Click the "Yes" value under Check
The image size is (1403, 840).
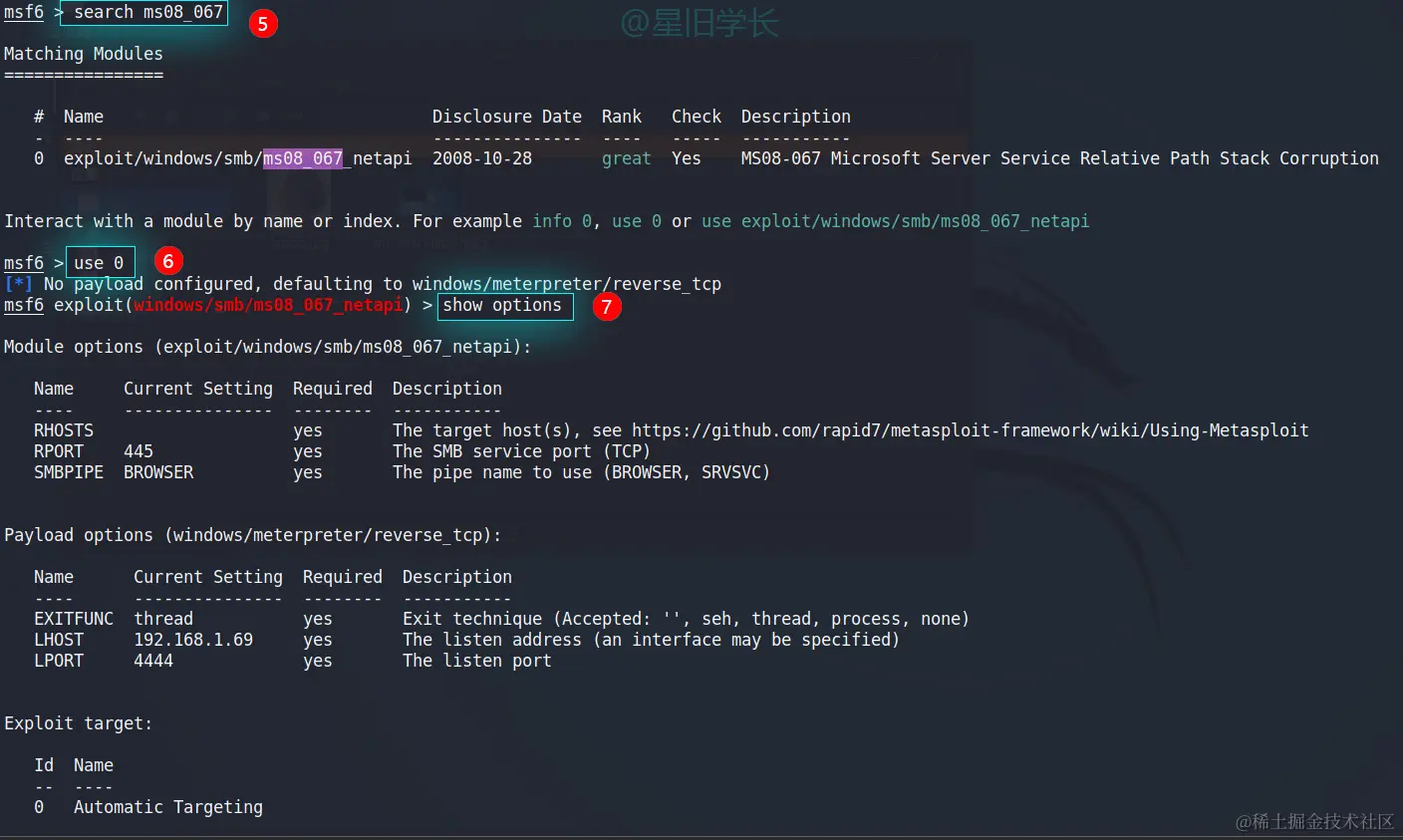687,158
